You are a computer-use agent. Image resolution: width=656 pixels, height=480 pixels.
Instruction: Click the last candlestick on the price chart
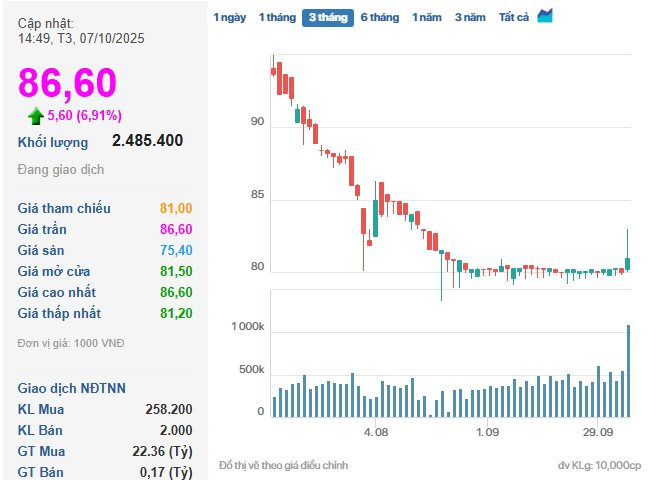[x=628, y=262]
